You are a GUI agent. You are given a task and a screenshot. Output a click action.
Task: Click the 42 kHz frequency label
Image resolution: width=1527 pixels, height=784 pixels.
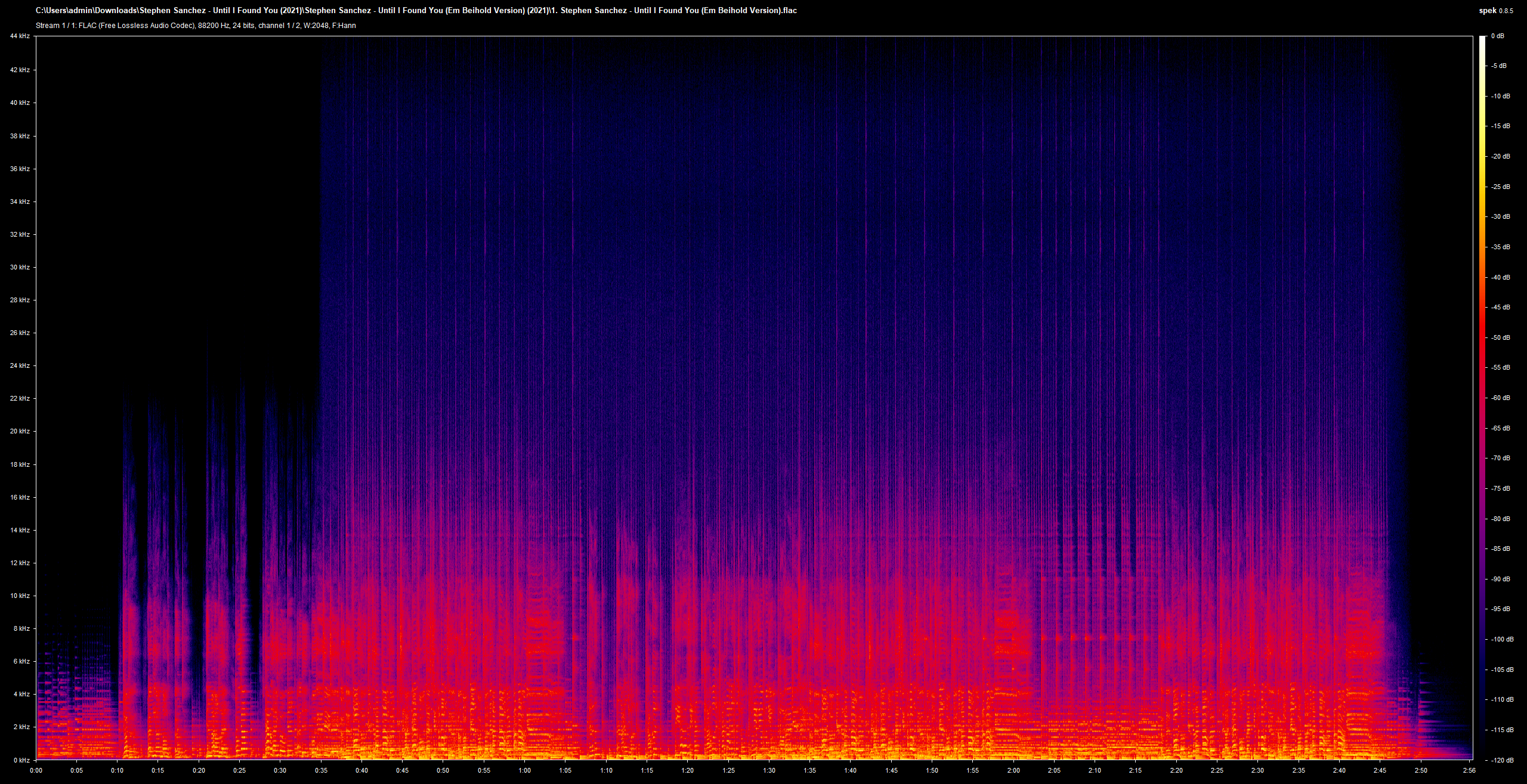tap(20, 70)
